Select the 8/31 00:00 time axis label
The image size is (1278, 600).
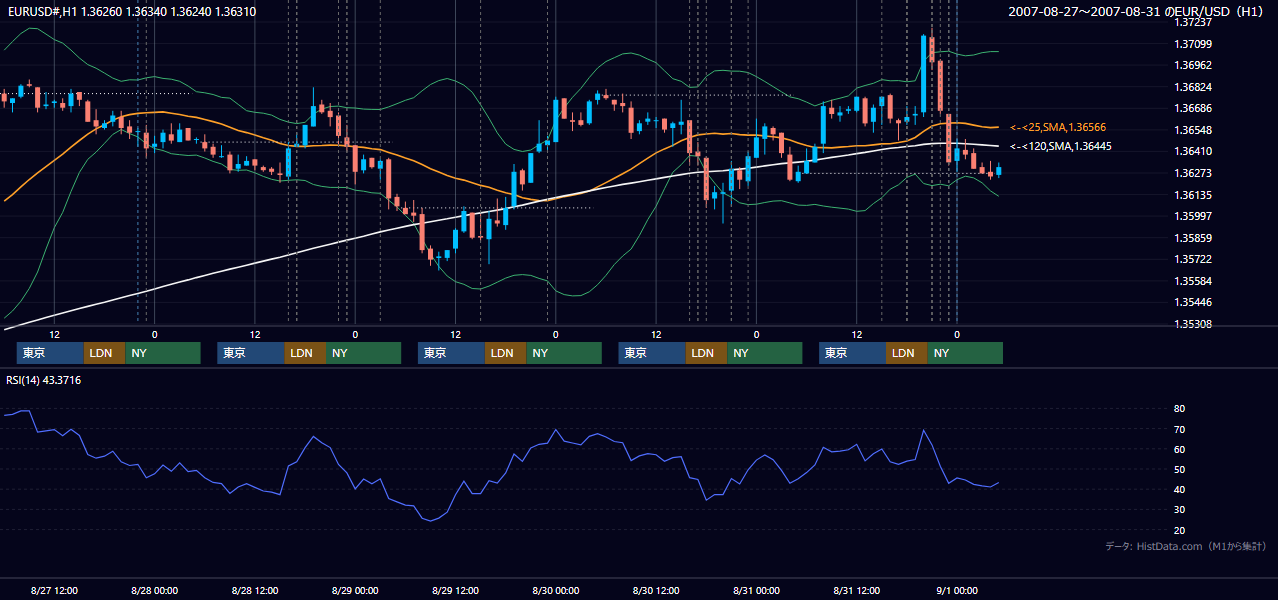pos(756,590)
